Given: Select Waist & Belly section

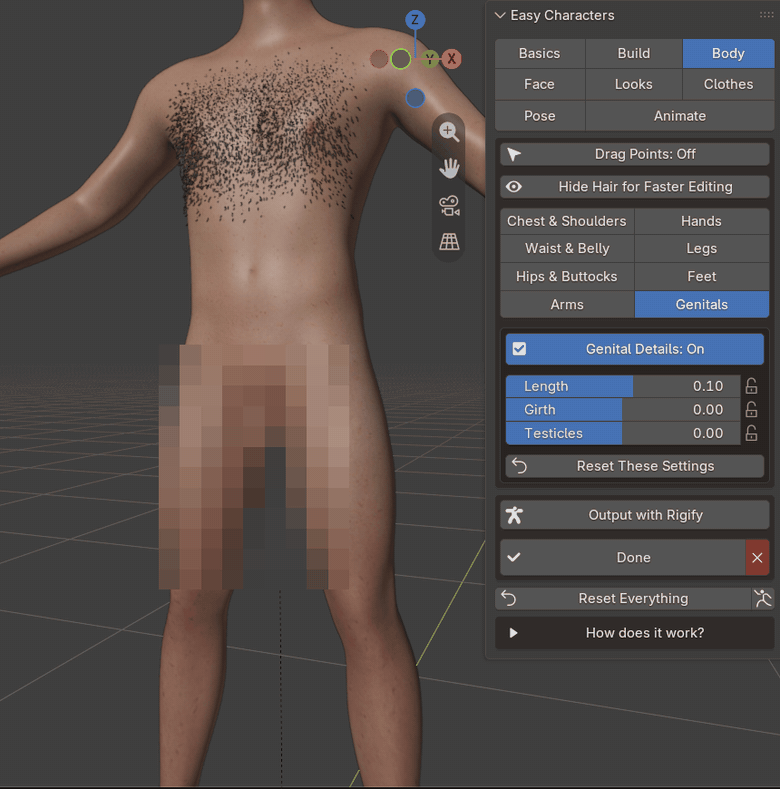Looking at the screenshot, I should (x=567, y=249).
